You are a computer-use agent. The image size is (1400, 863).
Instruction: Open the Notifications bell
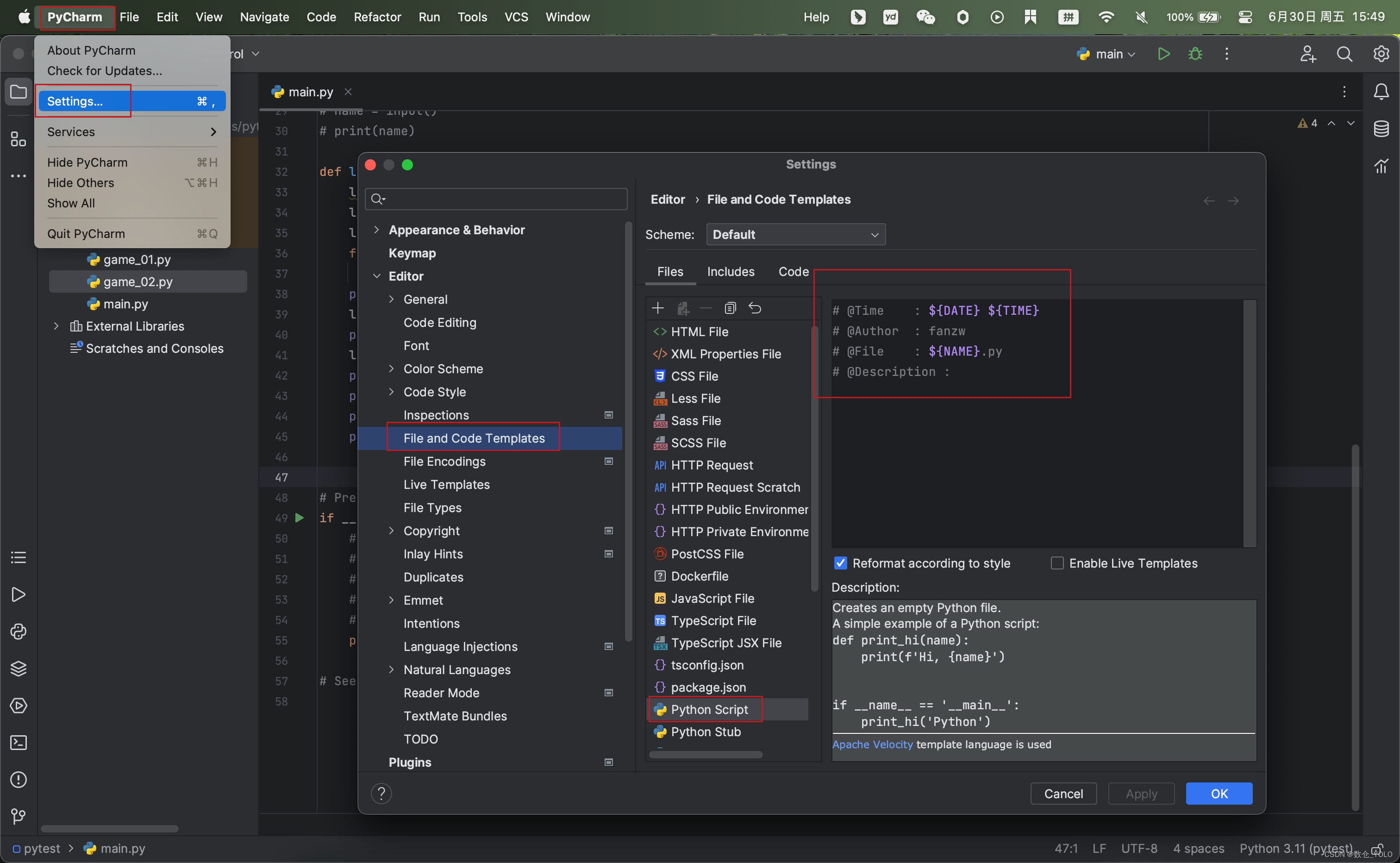[1381, 91]
